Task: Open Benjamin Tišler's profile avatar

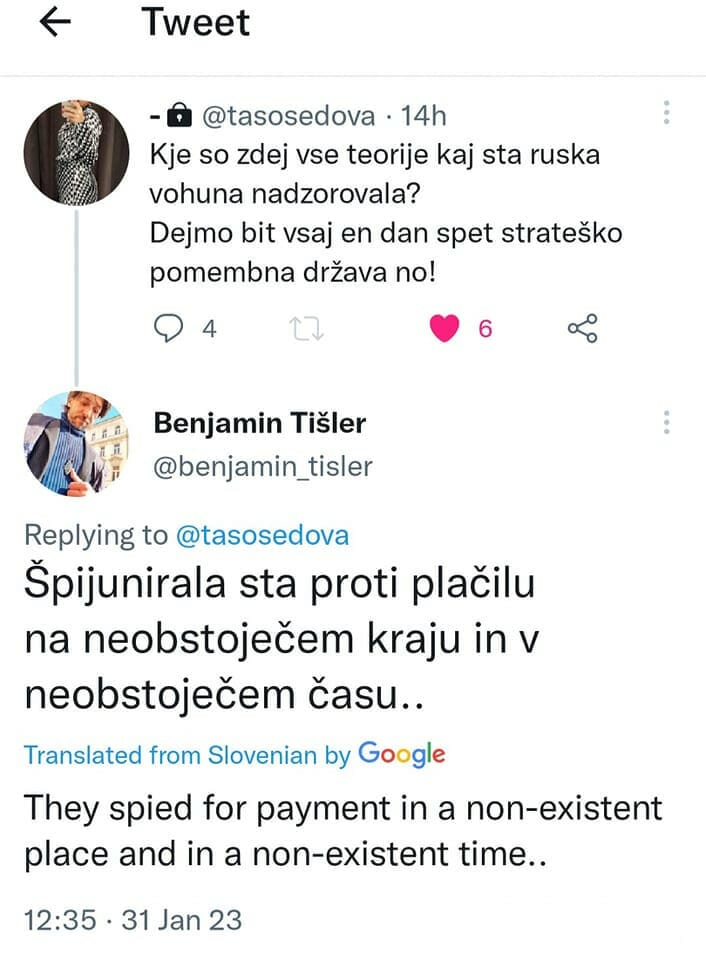Action: [x=74, y=442]
